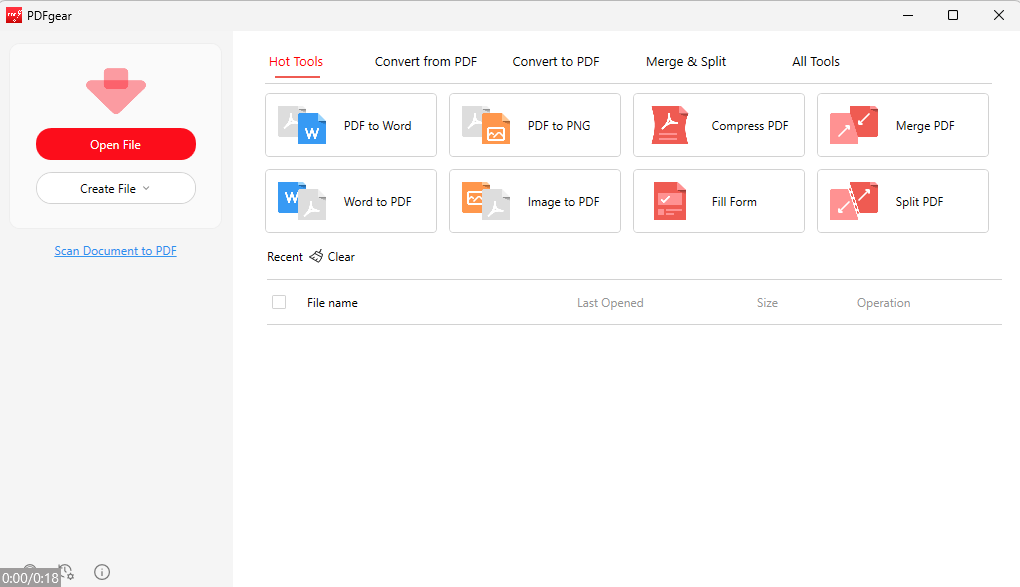Show the All Tools tab

[816, 62]
